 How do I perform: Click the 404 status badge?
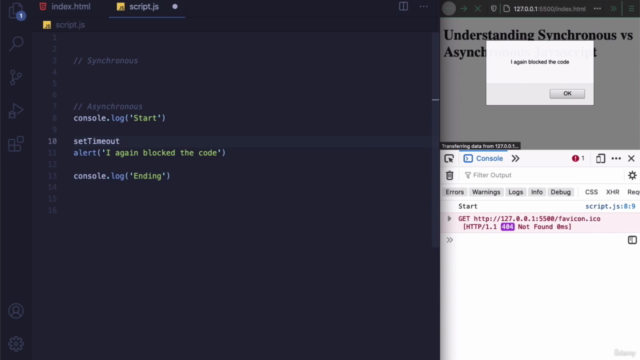coord(507,227)
